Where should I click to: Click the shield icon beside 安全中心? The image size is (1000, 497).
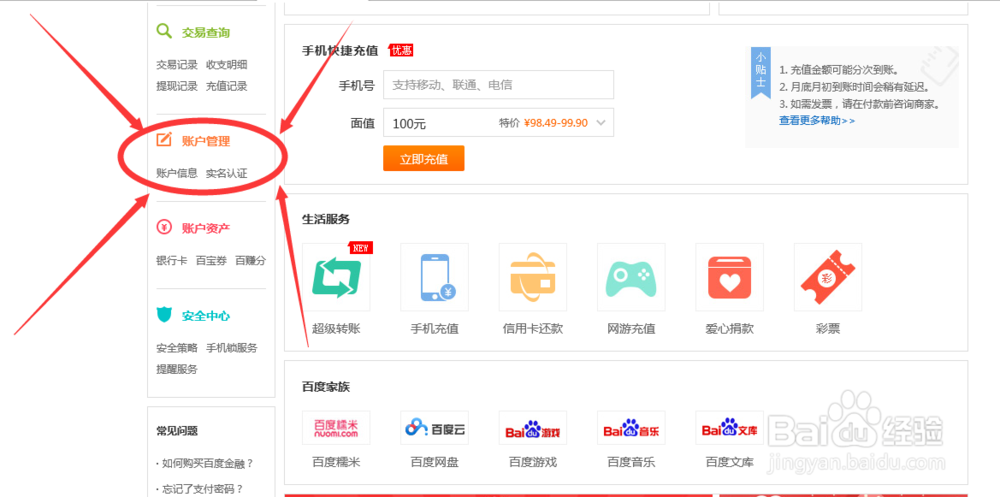pos(165,315)
